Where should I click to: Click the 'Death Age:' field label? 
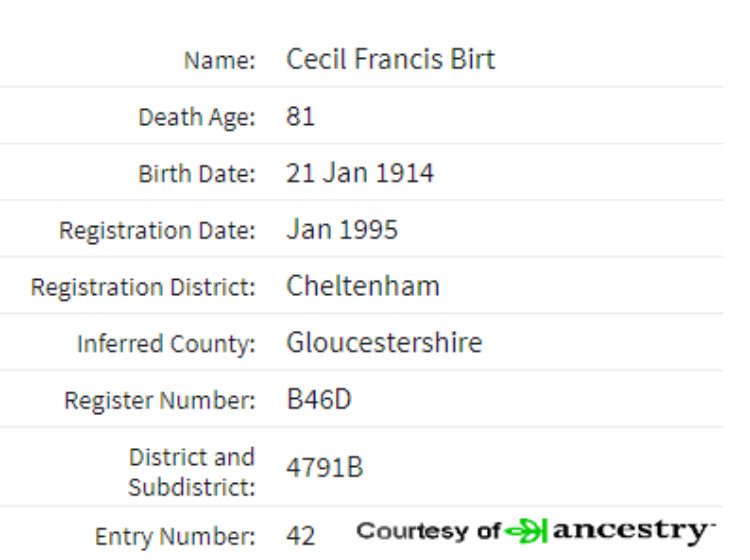(197, 118)
